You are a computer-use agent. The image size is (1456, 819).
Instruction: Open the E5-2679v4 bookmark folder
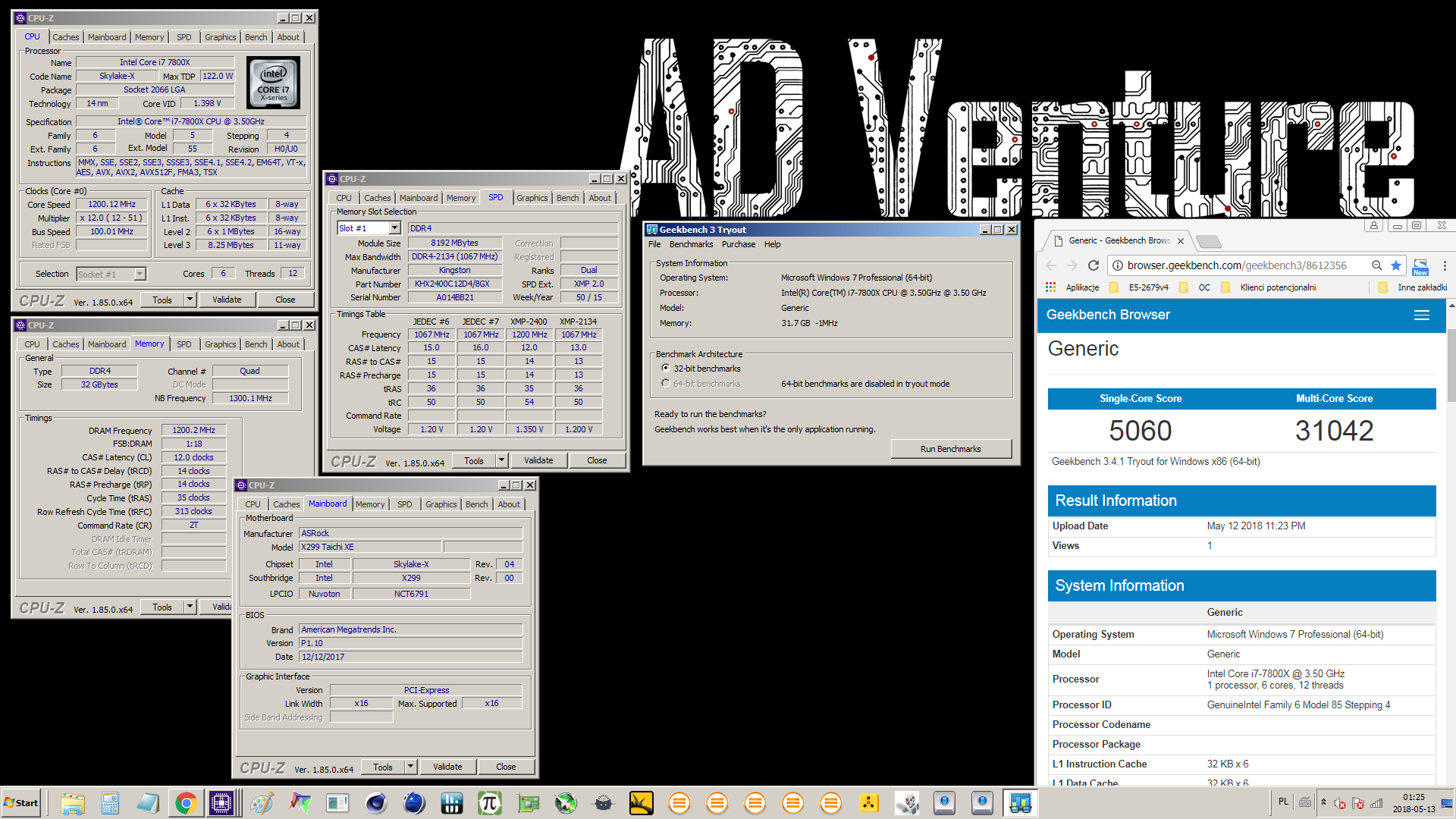coord(1140,287)
